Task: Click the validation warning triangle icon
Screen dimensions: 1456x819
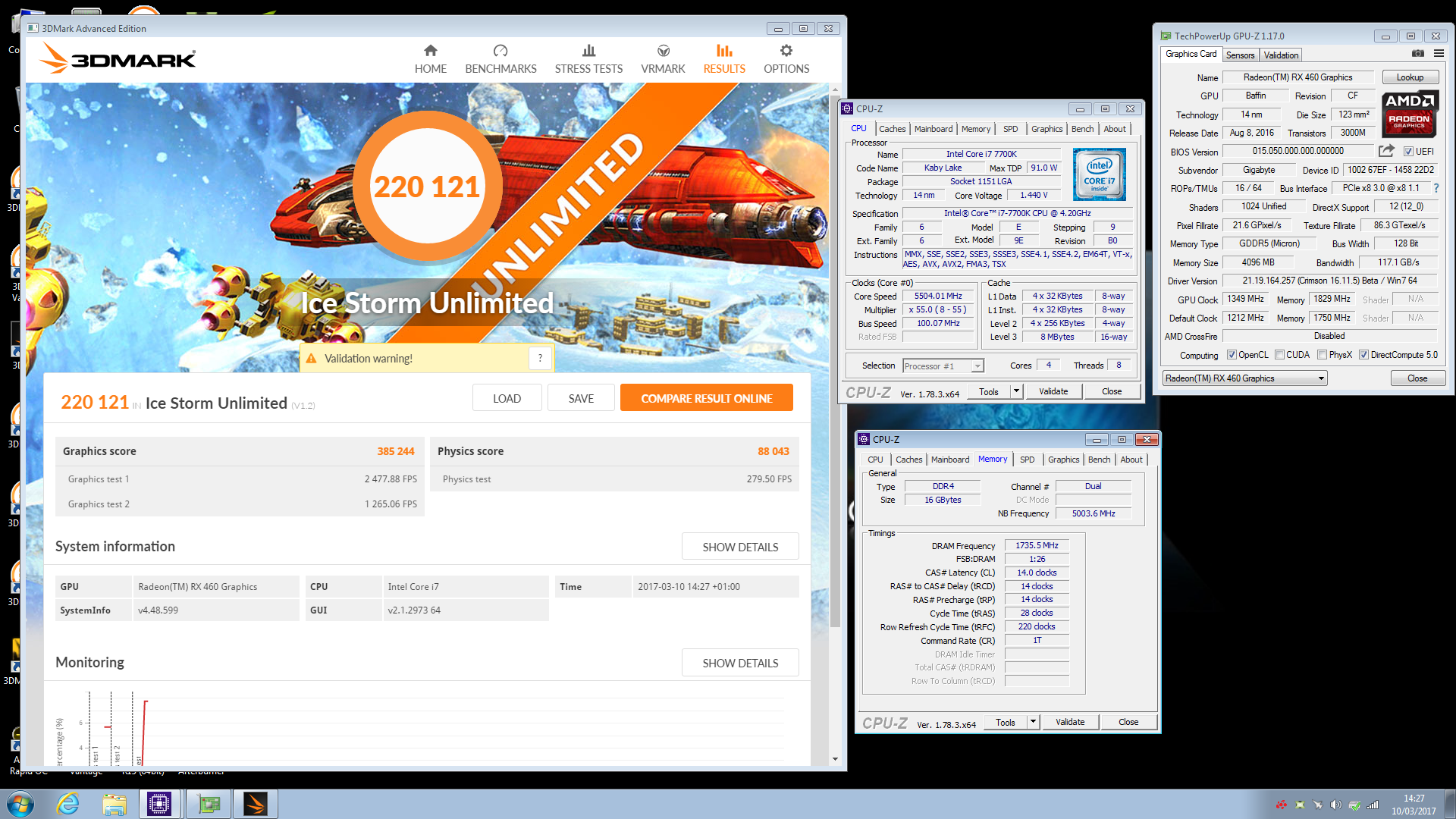Action: pyautogui.click(x=310, y=359)
